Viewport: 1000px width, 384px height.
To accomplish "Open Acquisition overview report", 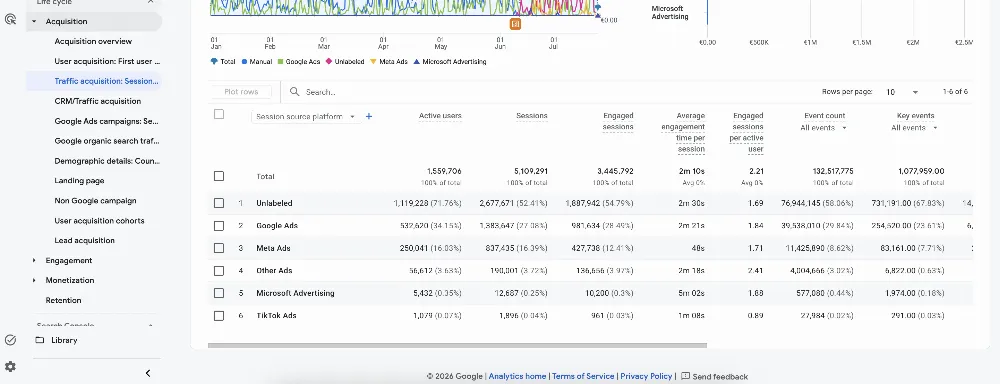I will point(93,41).
